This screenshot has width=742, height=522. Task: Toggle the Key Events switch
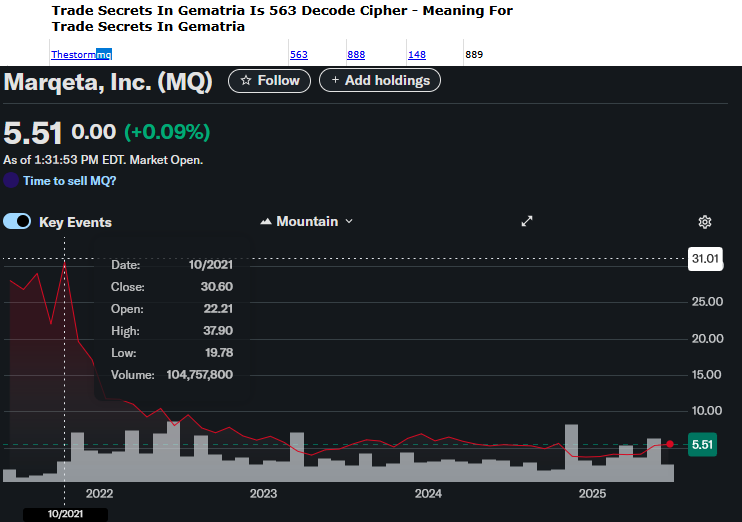click(x=17, y=221)
